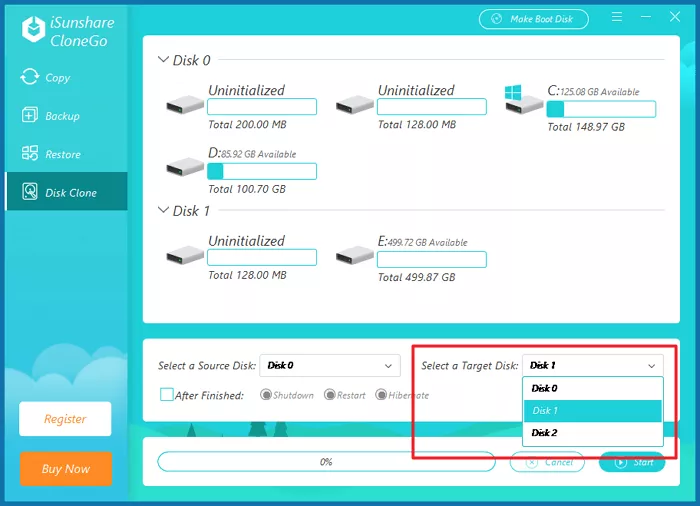This screenshot has height=506, width=700.
Task: Click the 'Total 100.70 GB' text
Action: [x=247, y=189]
